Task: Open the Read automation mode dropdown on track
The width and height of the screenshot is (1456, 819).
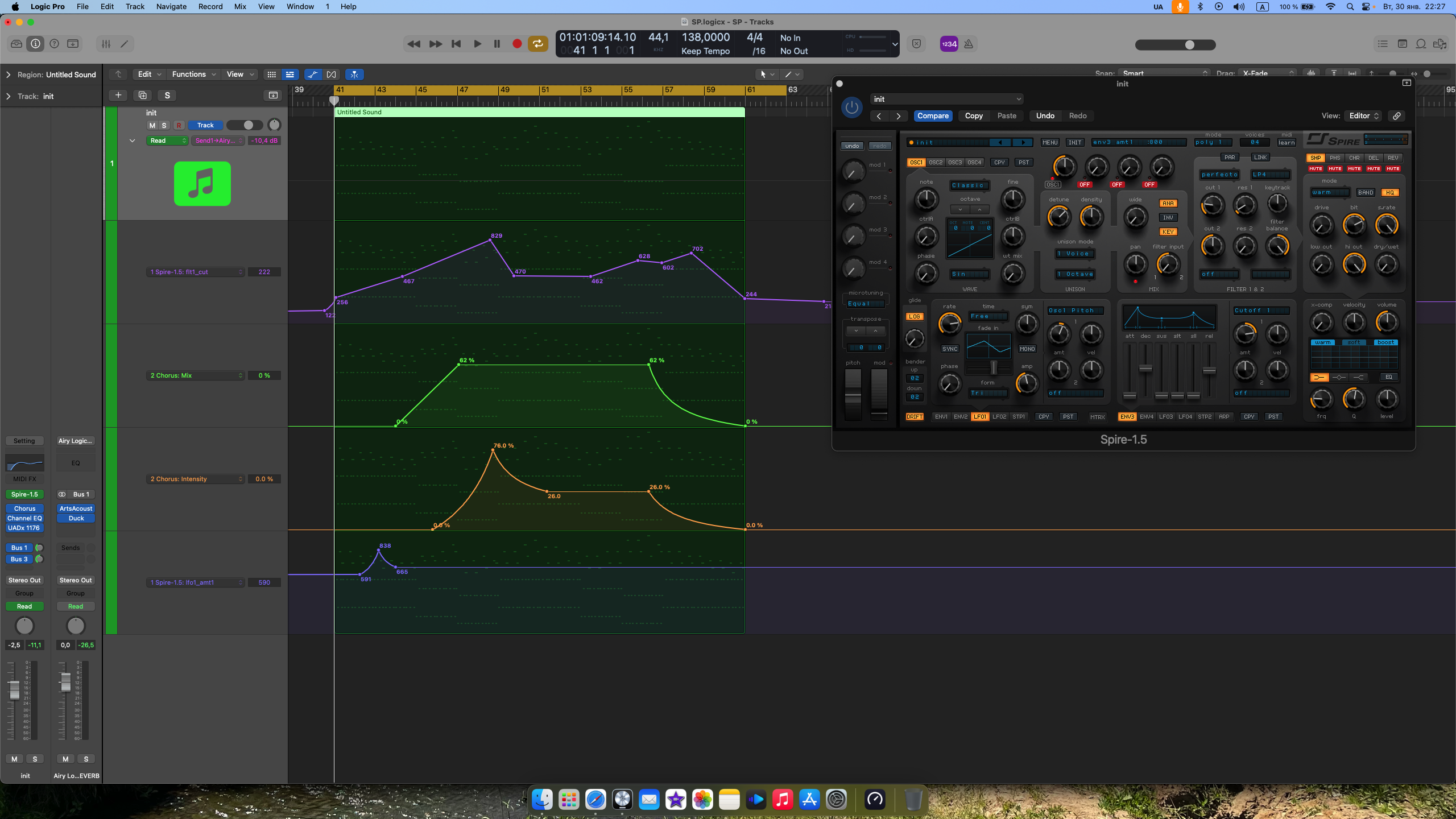Action: click(x=167, y=140)
